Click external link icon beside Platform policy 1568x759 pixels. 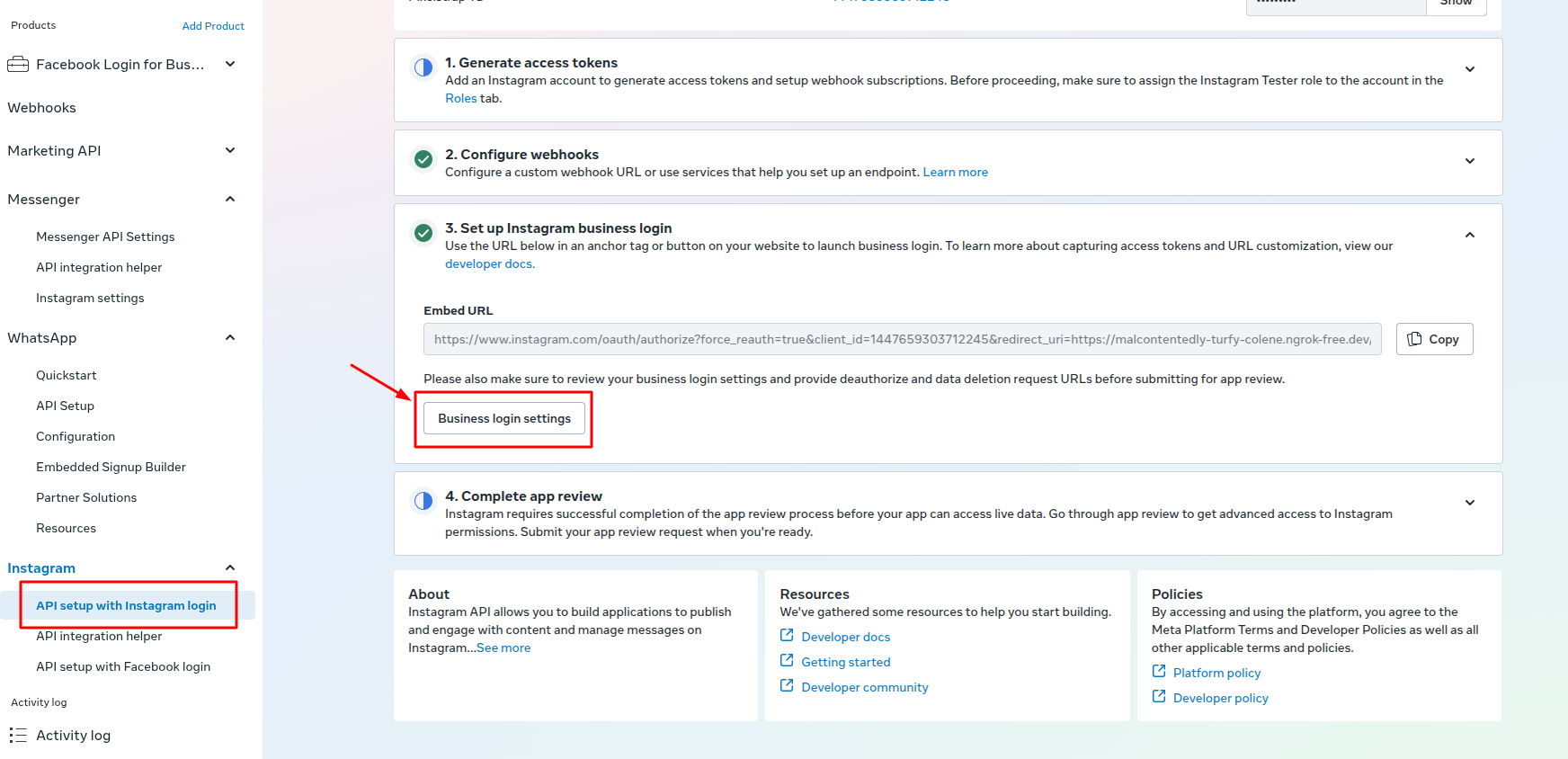1159,672
